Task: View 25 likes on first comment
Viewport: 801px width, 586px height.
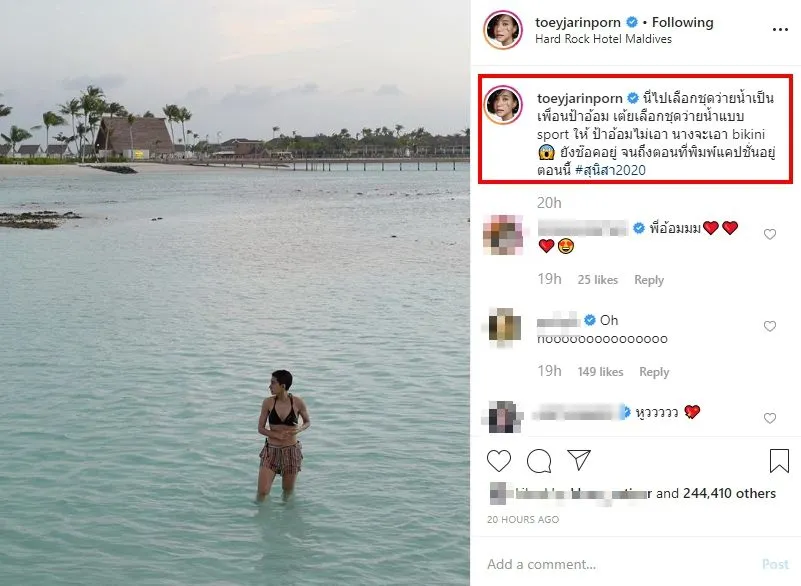Action: 598,280
